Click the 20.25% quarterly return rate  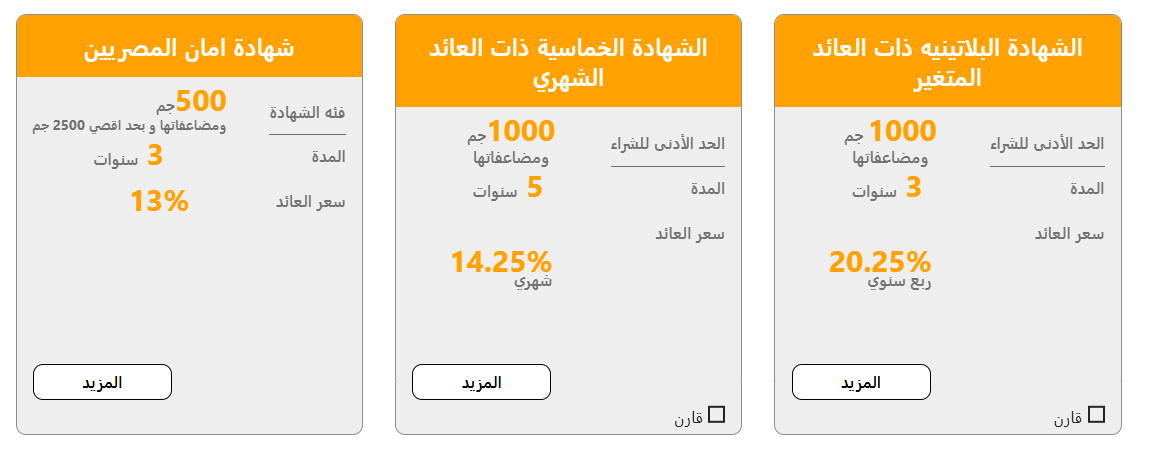click(880, 262)
